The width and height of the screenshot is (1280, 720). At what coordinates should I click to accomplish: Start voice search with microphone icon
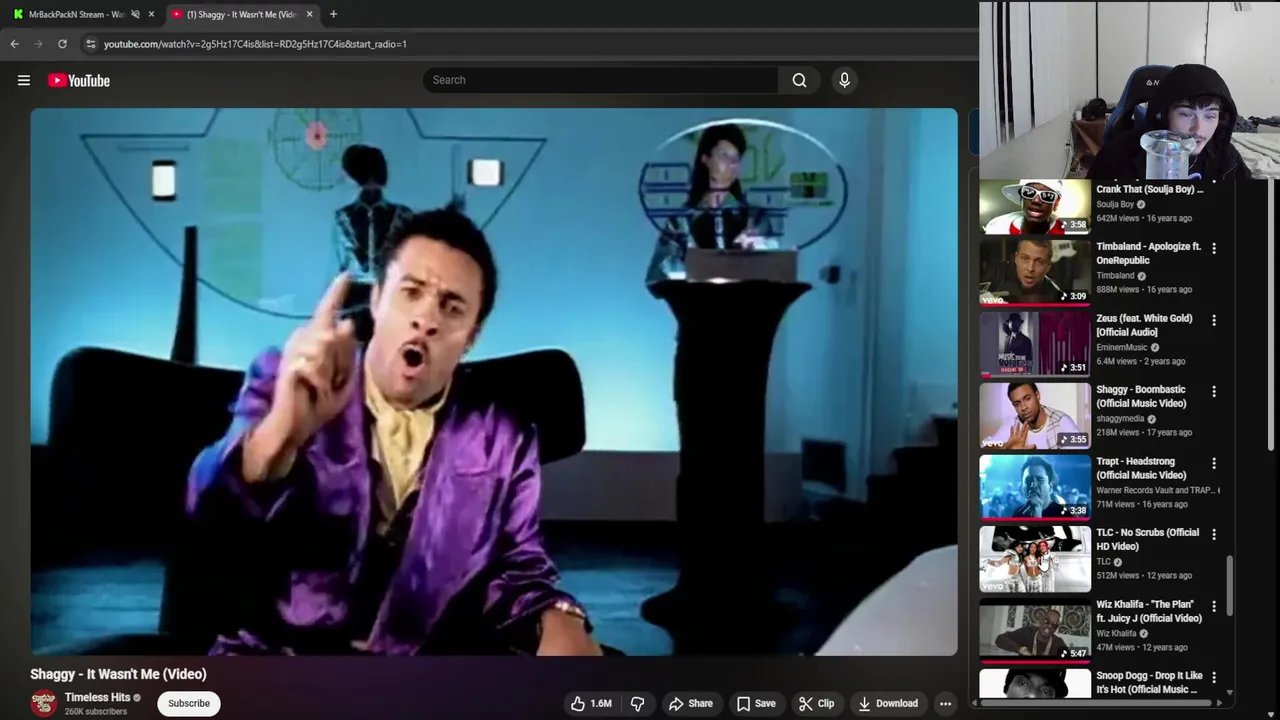pyautogui.click(x=844, y=80)
